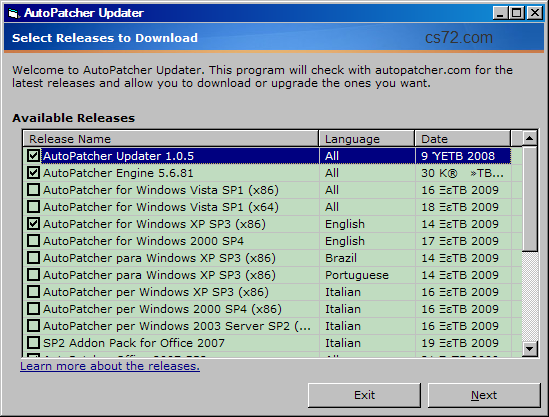Sort by Date column header
The width and height of the screenshot is (549, 417).
463,139
